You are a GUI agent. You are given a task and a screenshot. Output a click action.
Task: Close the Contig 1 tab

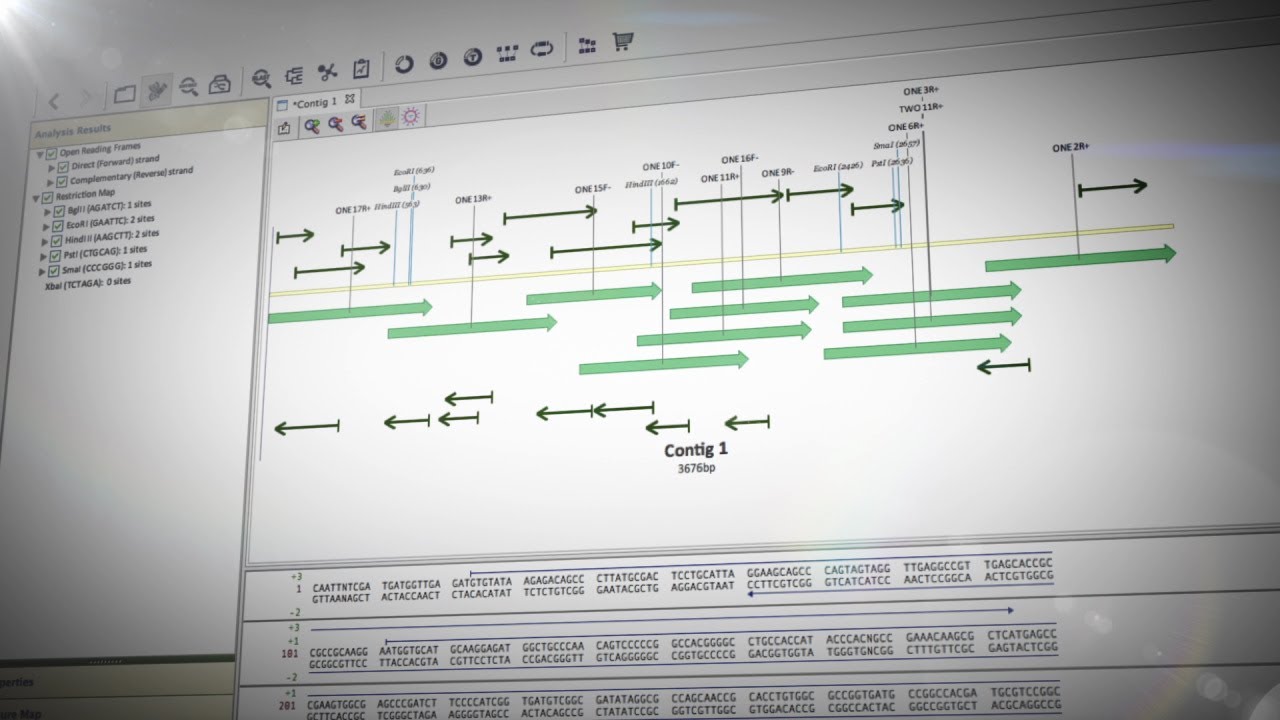(350, 99)
